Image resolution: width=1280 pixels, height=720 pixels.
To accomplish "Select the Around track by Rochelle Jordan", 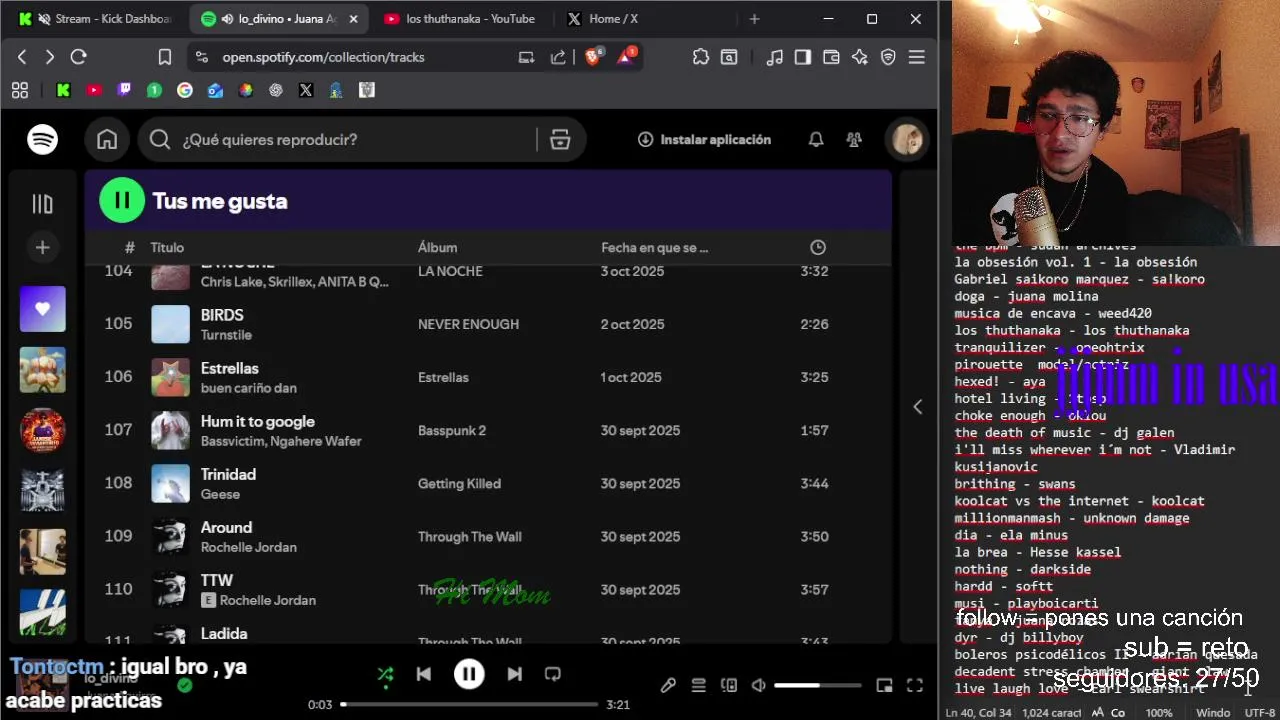I will 226,527.
